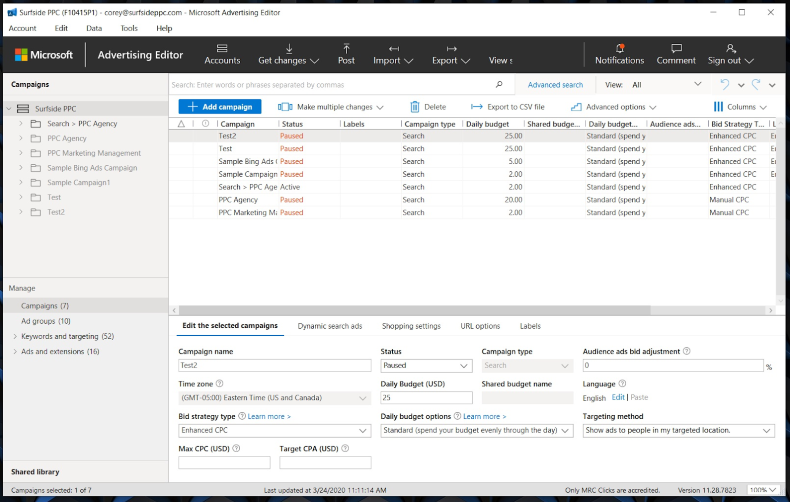Image resolution: width=790 pixels, height=502 pixels.
Task: Open the undo history dropdown arrow
Action: (x=741, y=85)
